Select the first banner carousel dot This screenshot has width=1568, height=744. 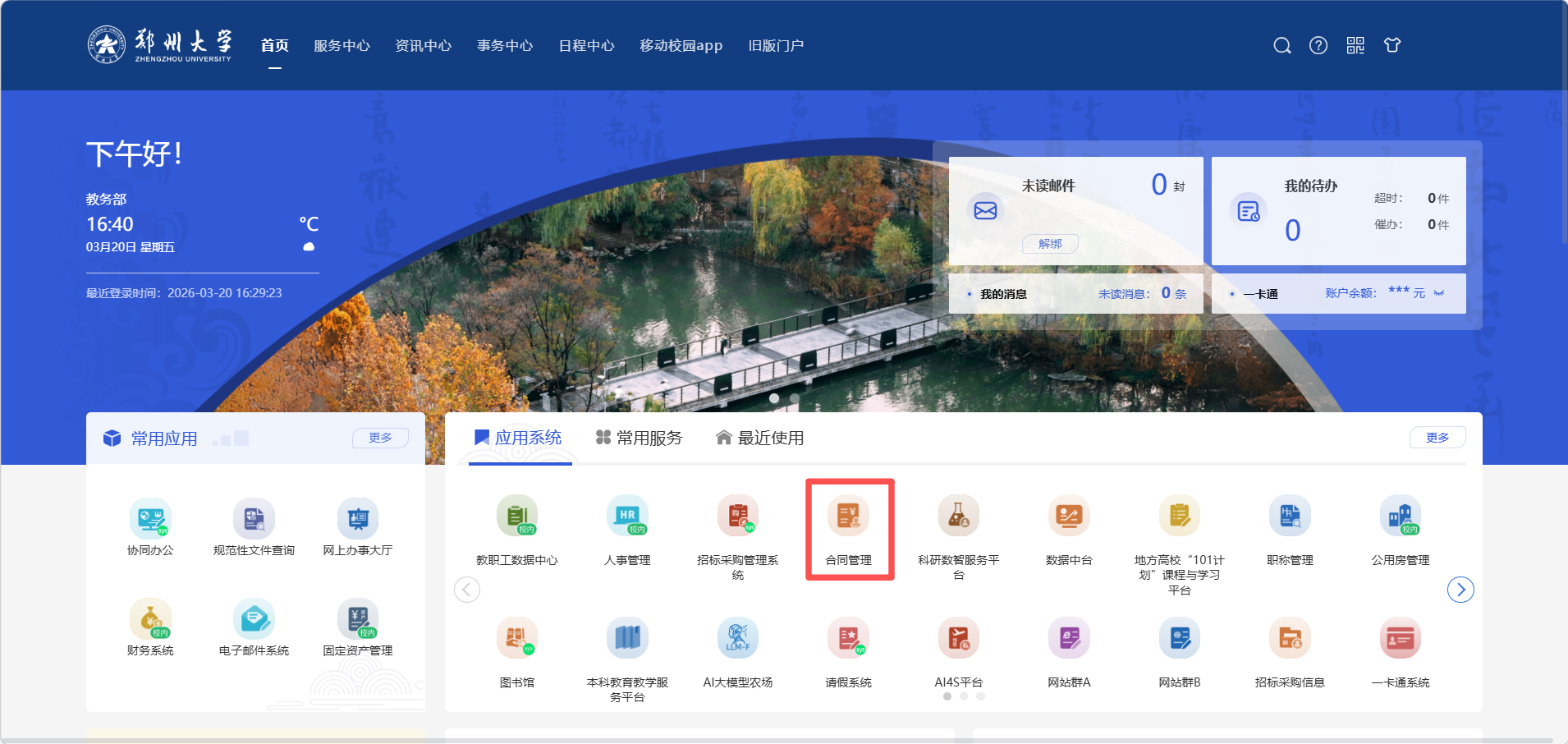(774, 398)
